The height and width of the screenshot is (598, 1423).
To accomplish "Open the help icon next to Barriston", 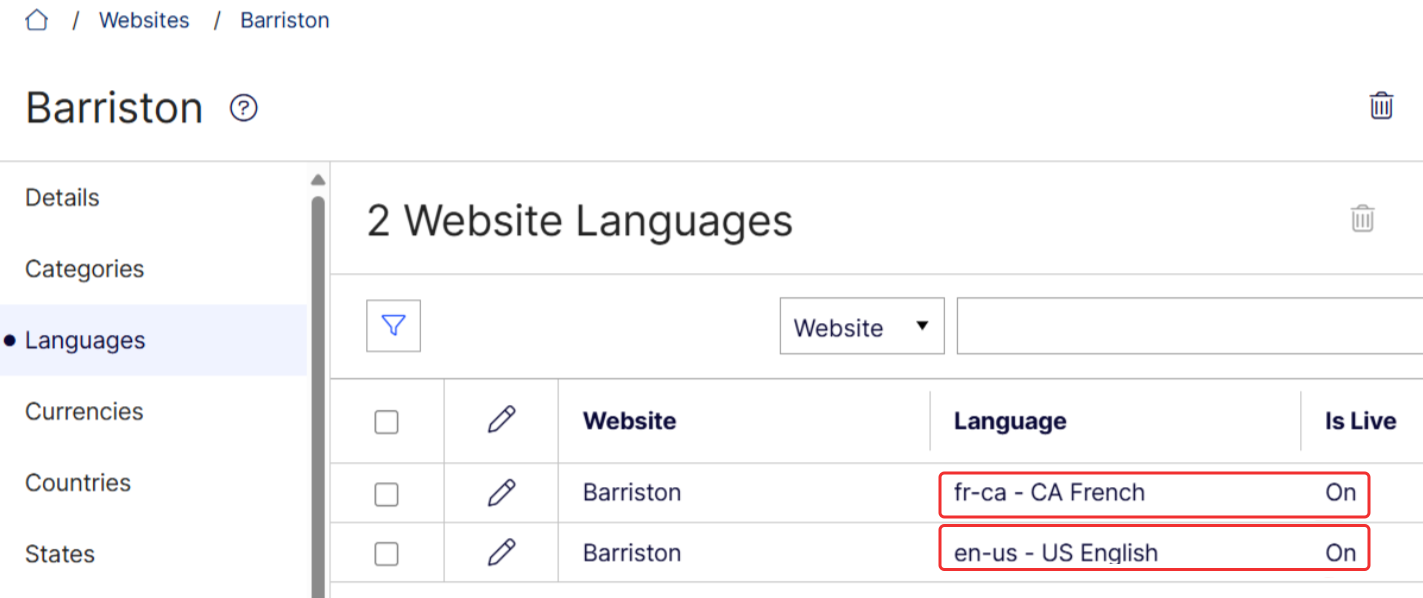I will tap(242, 108).
